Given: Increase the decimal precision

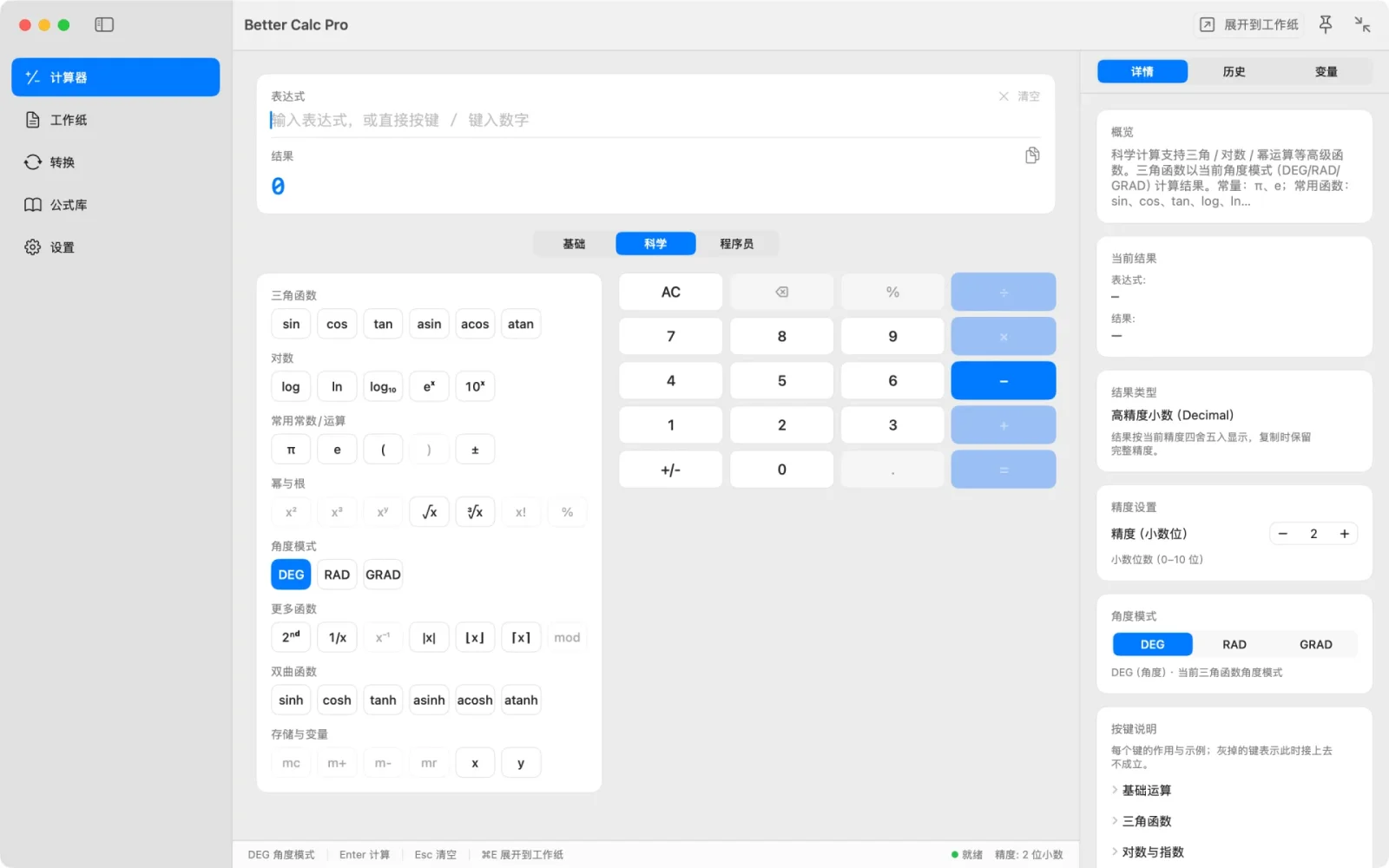Looking at the screenshot, I should tap(1344, 534).
